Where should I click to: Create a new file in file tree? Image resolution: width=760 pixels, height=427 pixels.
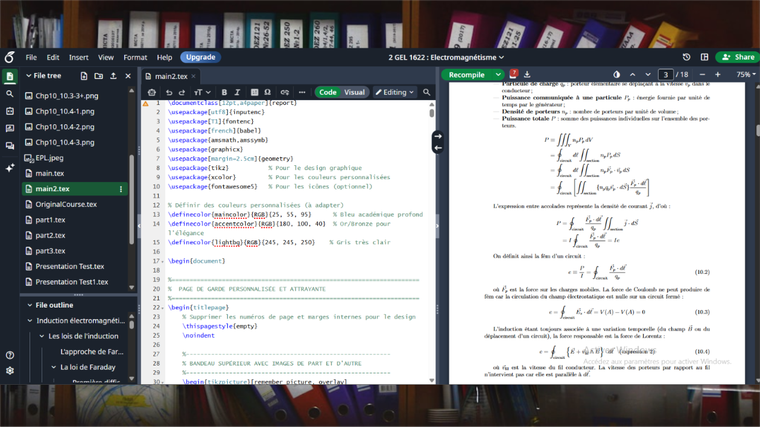pos(84,76)
